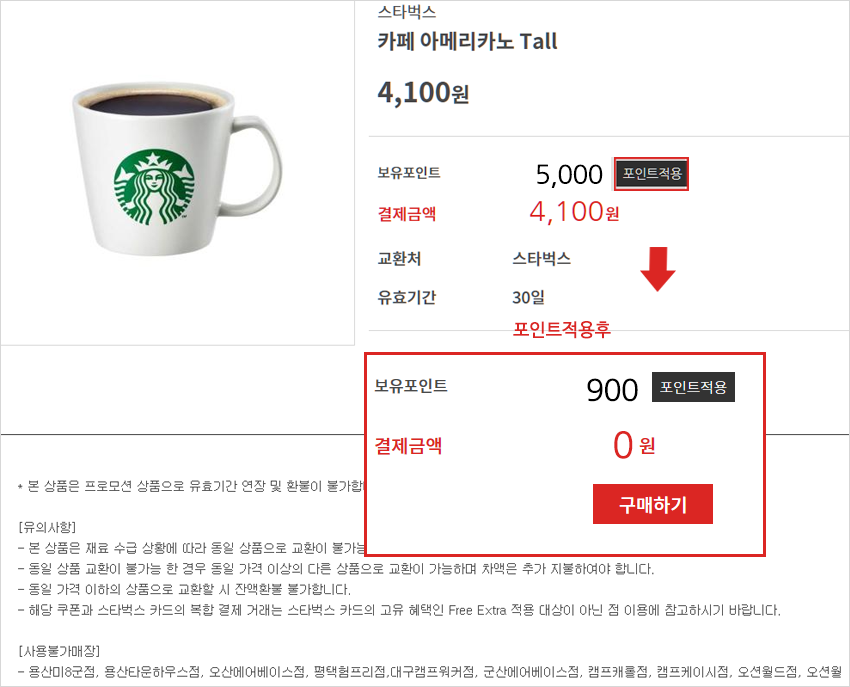Click the 유효기간 label
Screen dimensions: 850x687
click(405, 297)
